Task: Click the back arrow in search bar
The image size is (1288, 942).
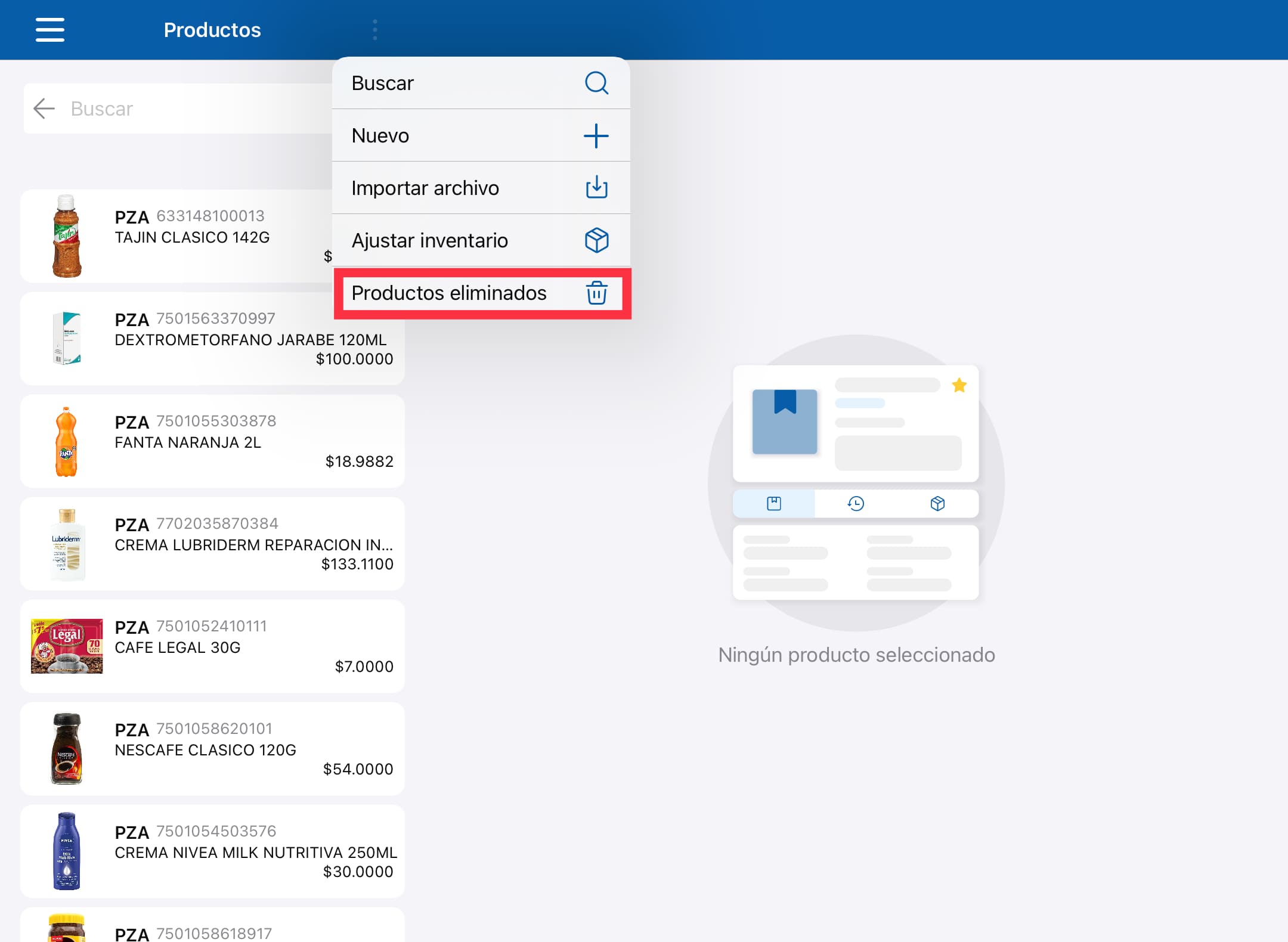Action: (x=44, y=109)
